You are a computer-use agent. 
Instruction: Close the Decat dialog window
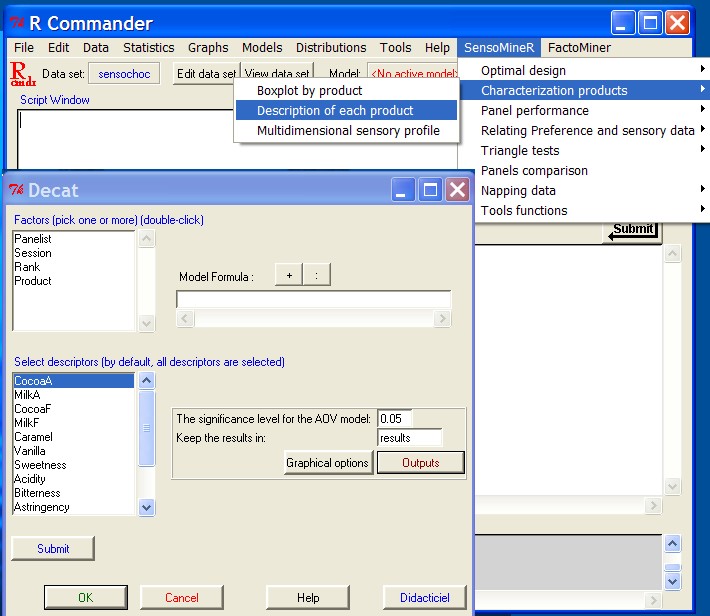457,189
